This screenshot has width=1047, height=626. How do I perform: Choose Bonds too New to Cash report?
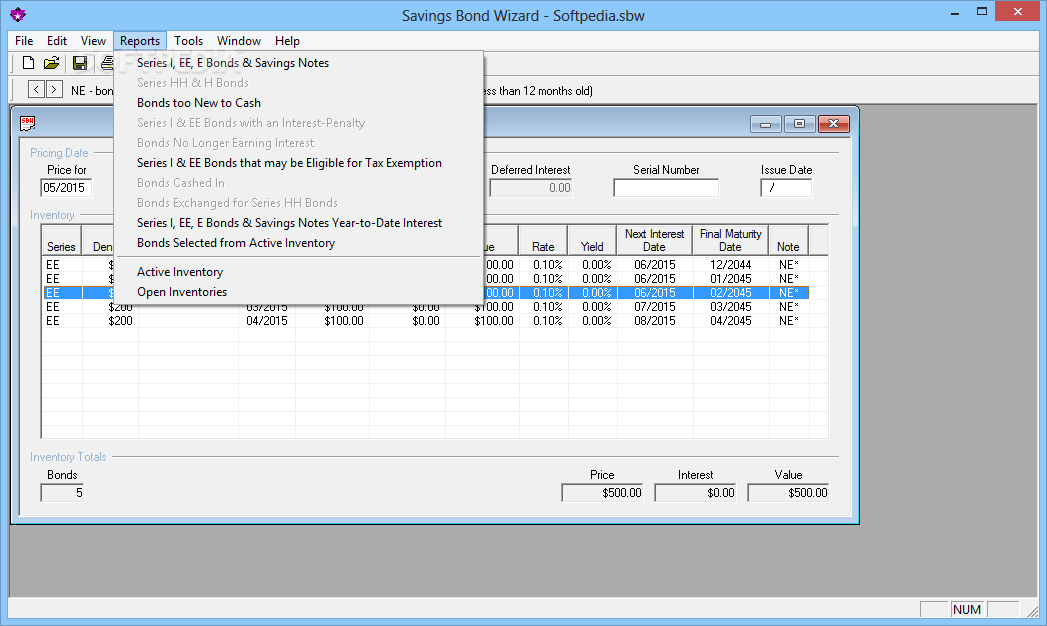298,103
